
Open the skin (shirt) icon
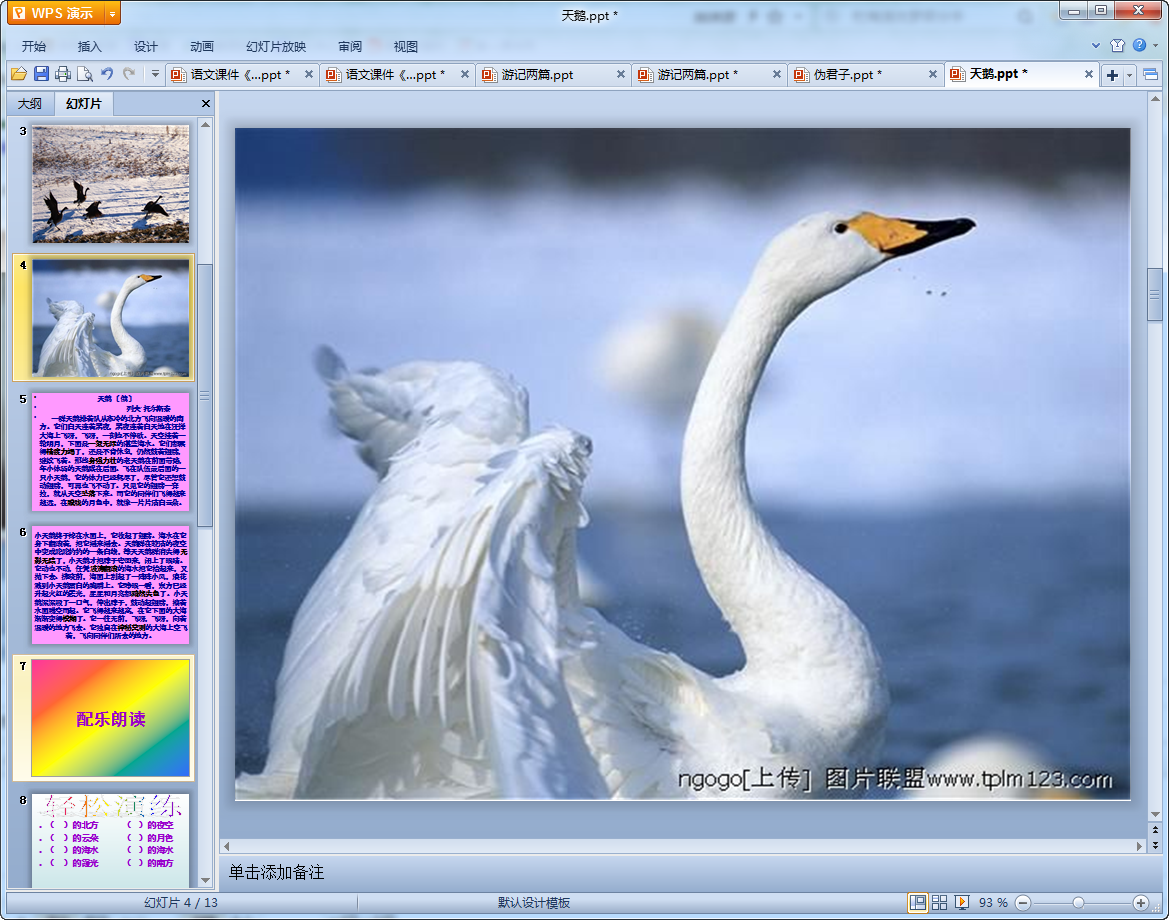point(1118,45)
